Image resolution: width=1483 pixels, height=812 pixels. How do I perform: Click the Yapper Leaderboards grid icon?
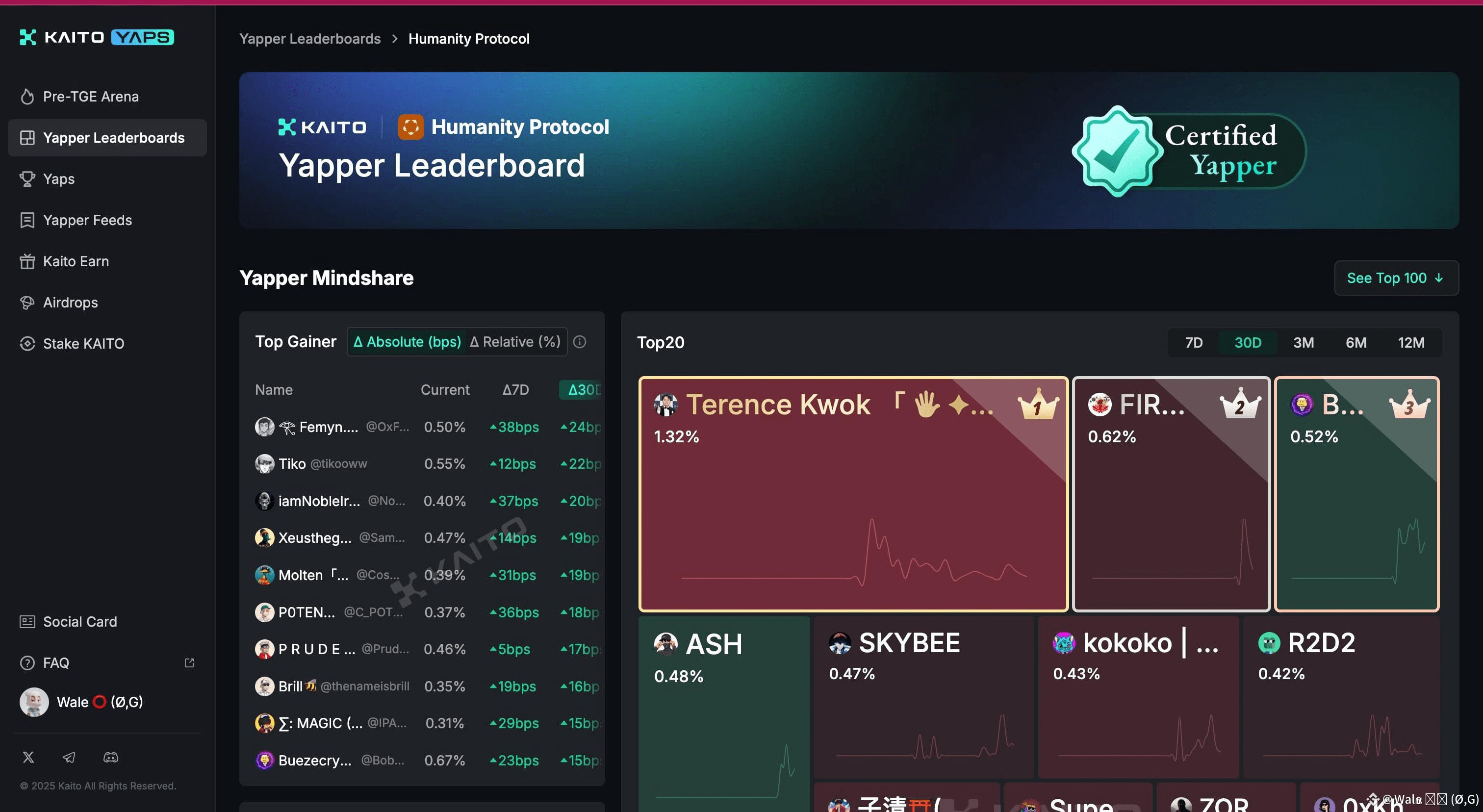(27, 138)
